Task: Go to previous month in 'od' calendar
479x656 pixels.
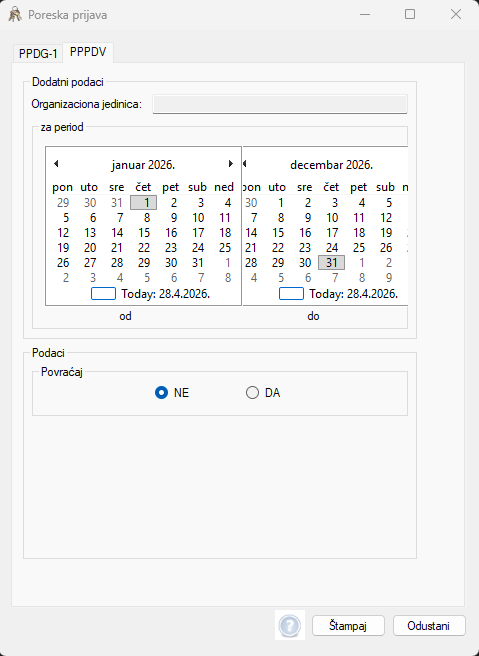Action: click(x=56, y=164)
